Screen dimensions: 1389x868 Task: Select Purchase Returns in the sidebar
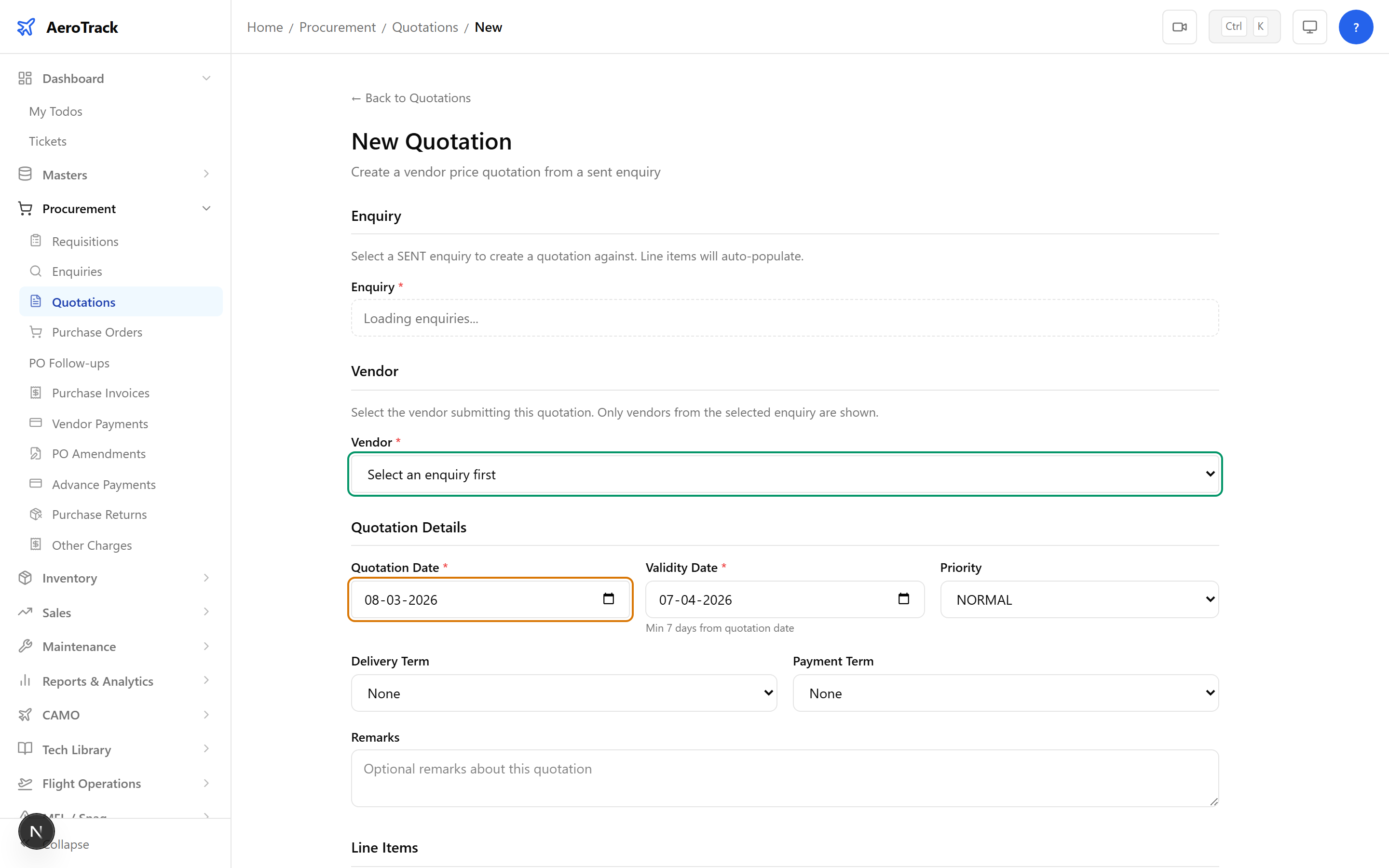99,515
